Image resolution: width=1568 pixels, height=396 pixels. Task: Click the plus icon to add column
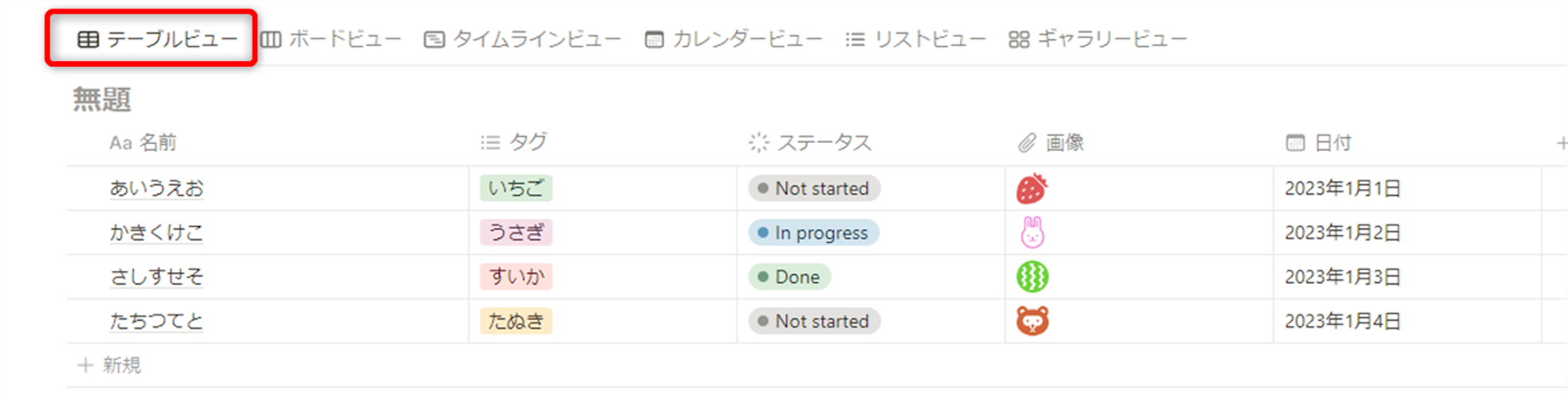click(1561, 142)
